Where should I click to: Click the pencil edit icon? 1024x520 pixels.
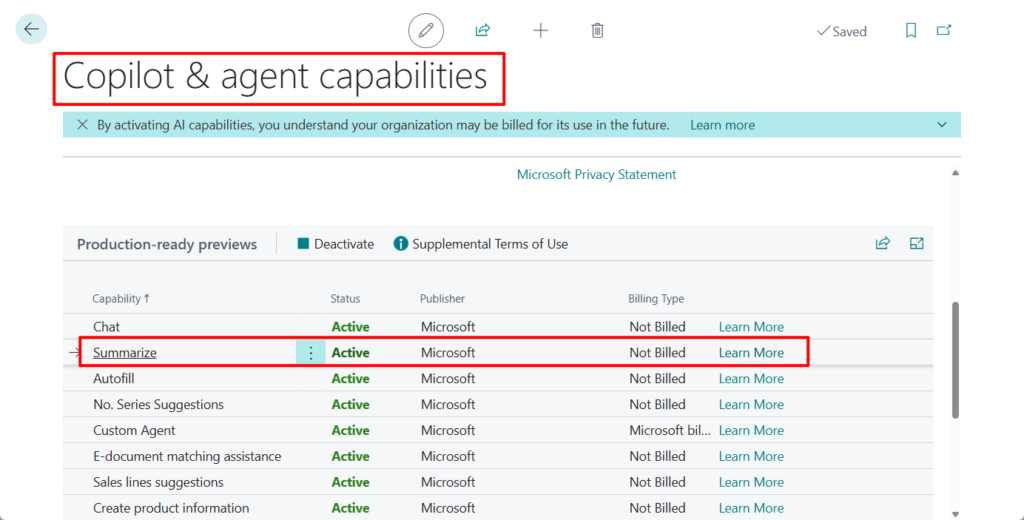[426, 31]
